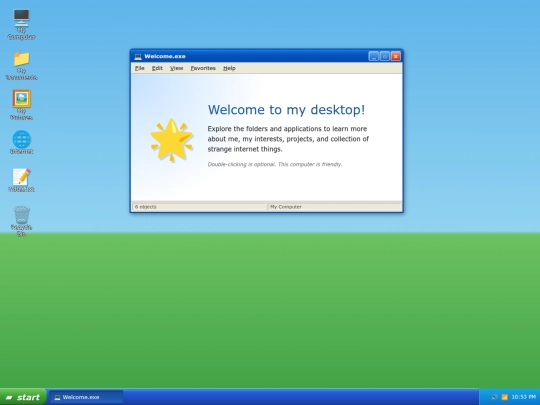This screenshot has height=405, width=540.
Task: Click the 10:53 PM clock
Action: click(x=523, y=397)
